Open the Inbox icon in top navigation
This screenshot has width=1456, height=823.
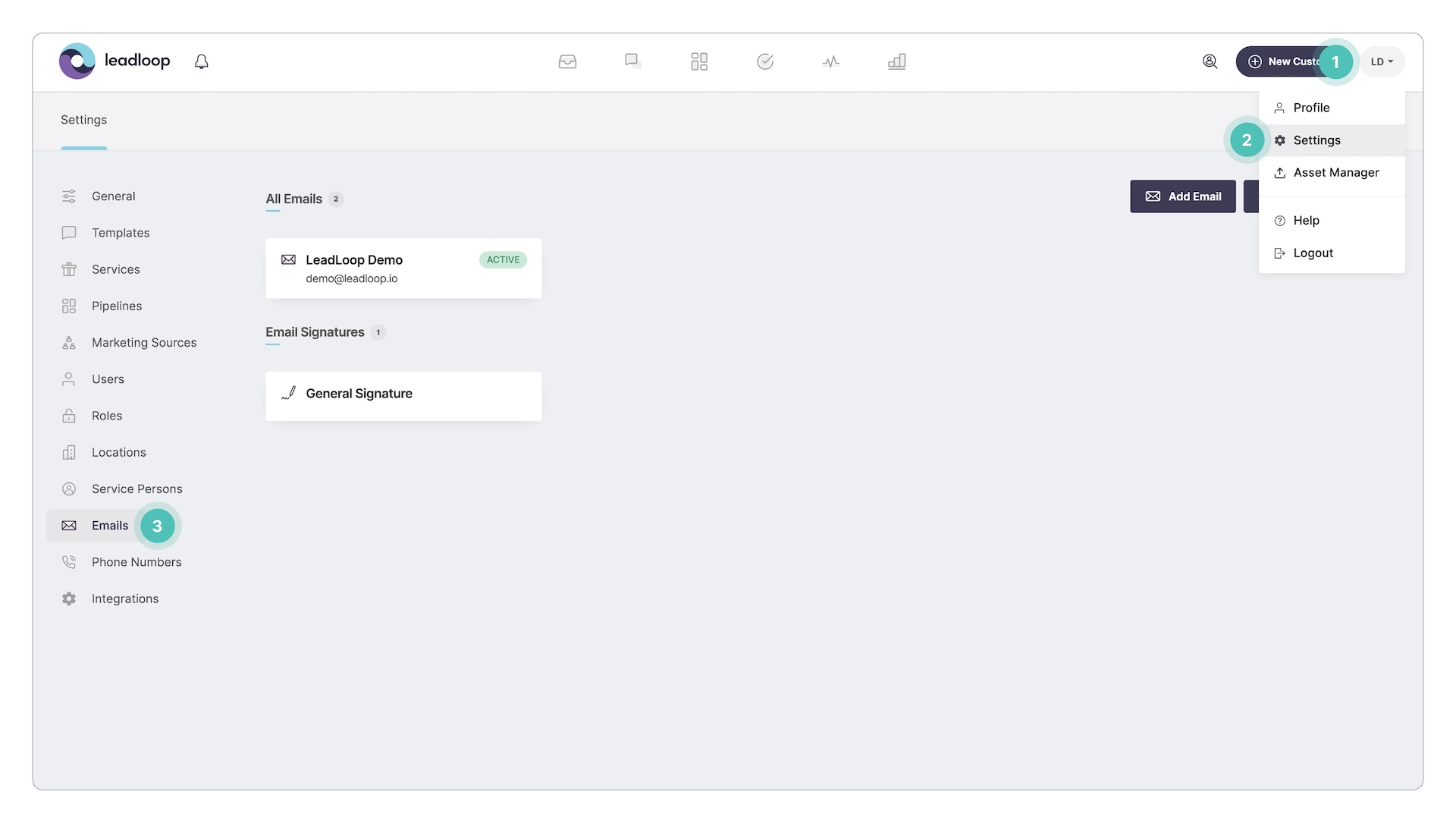[x=567, y=61]
